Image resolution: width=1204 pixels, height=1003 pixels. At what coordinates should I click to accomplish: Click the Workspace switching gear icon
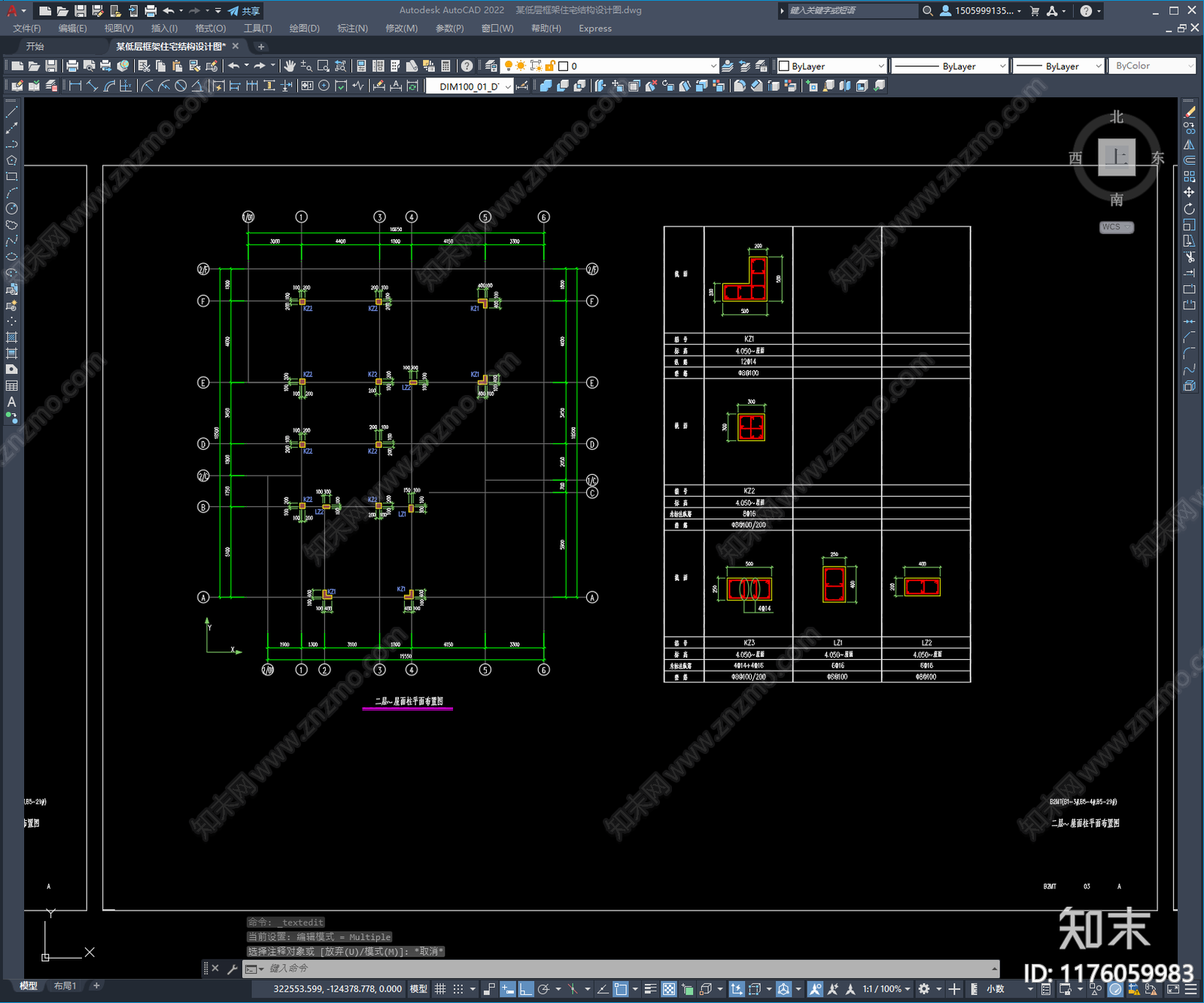[924, 989]
